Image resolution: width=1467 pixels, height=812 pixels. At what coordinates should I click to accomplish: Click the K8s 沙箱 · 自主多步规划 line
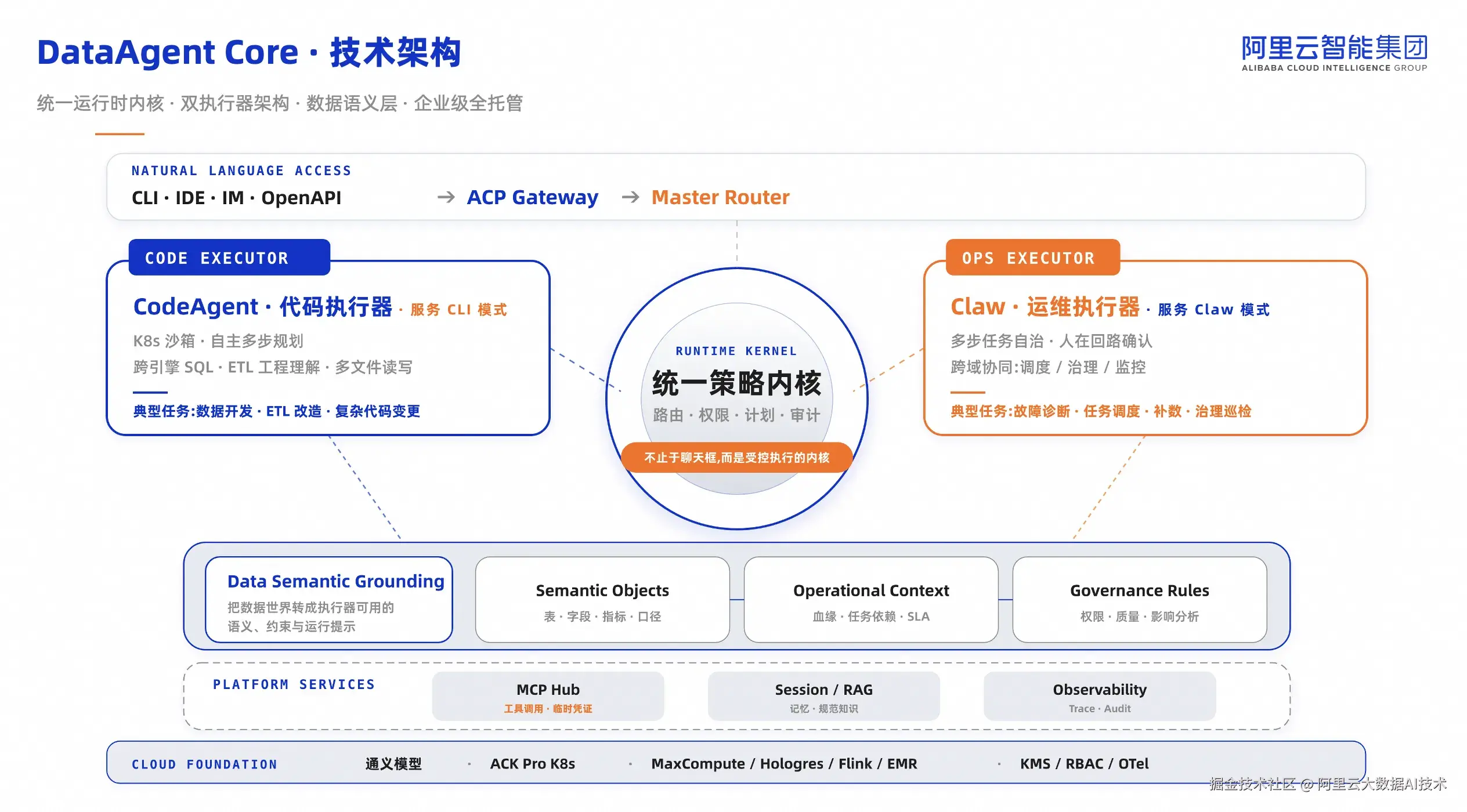click(218, 341)
